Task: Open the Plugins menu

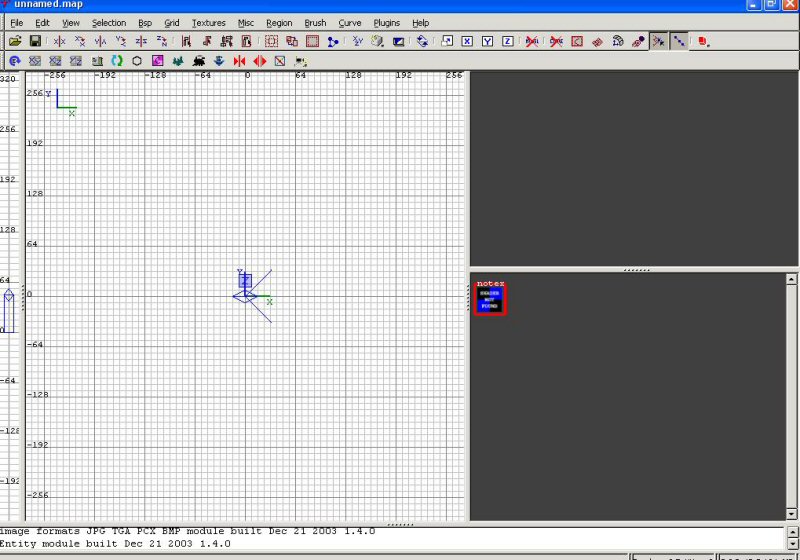Action: click(386, 22)
